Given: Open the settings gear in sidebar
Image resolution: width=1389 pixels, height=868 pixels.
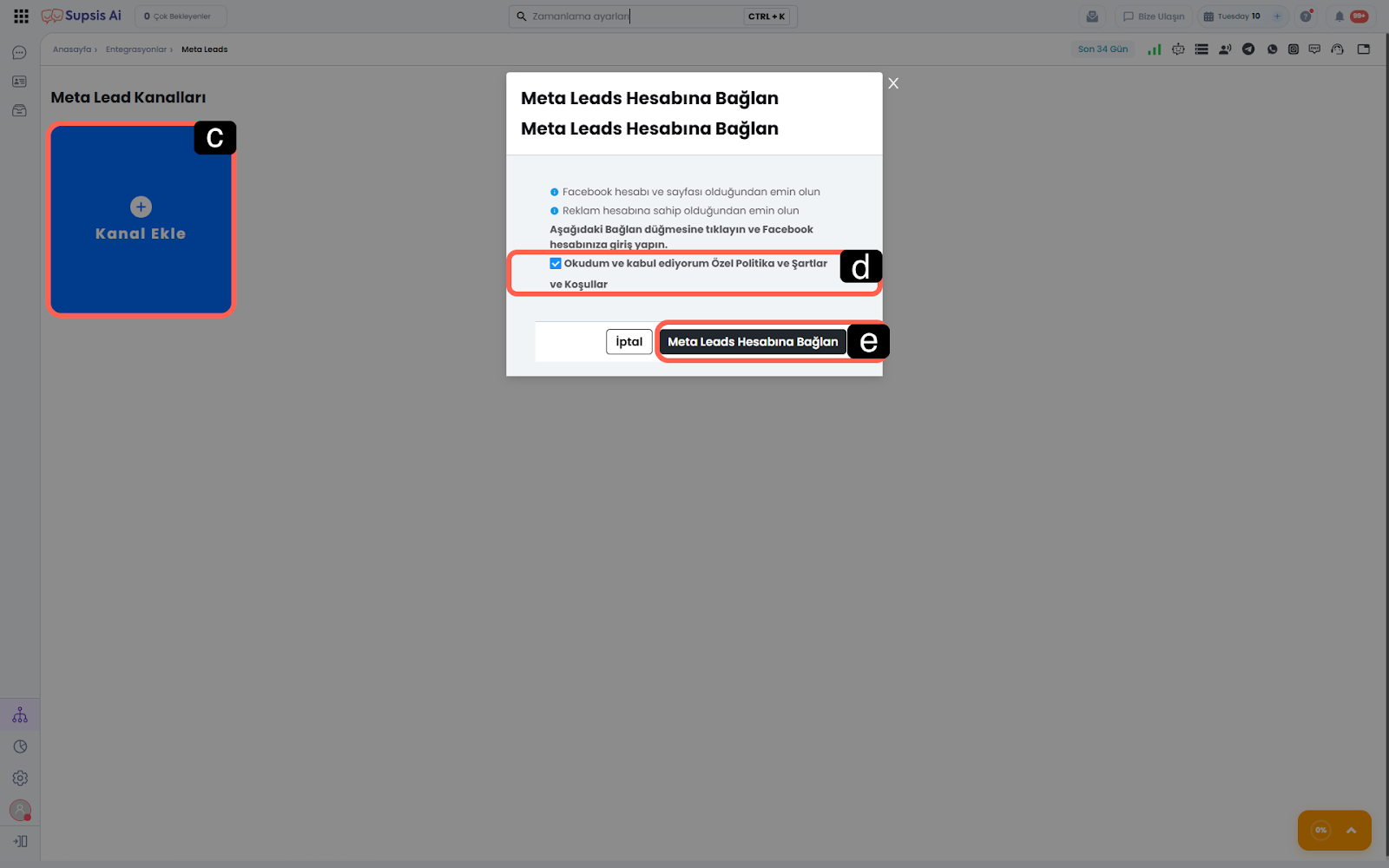Looking at the screenshot, I should (x=20, y=779).
